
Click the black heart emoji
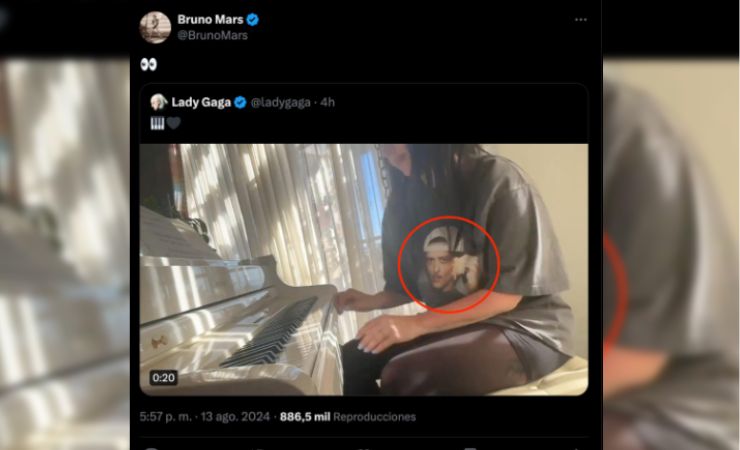(172, 123)
